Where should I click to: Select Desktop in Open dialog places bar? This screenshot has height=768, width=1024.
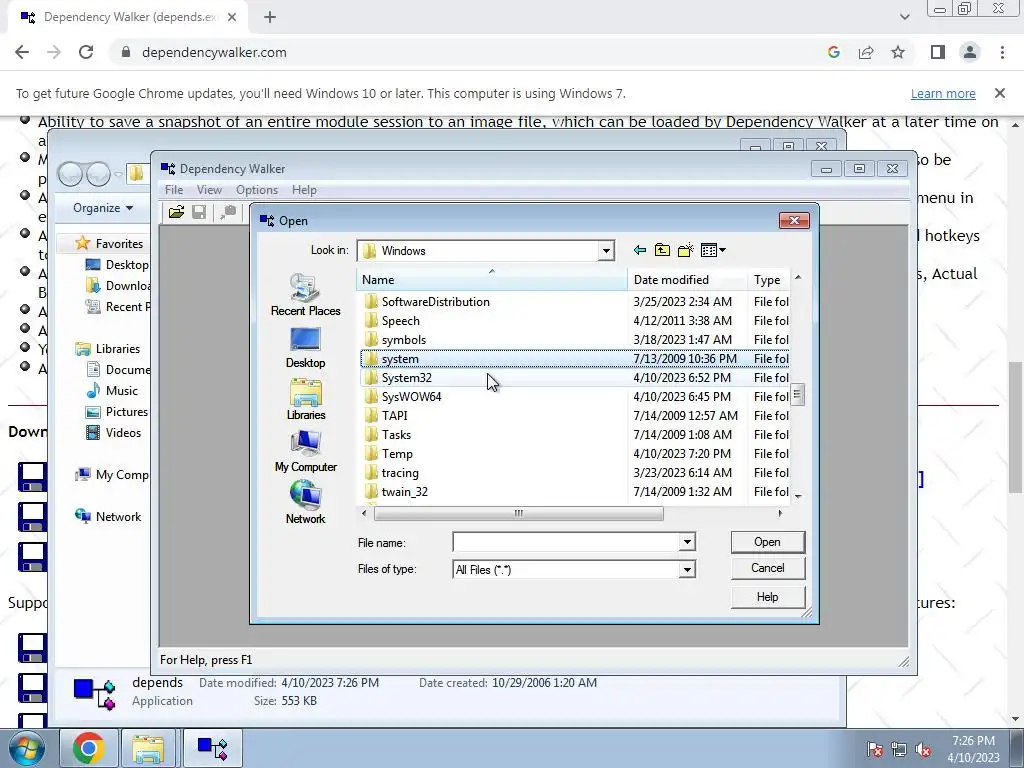305,348
